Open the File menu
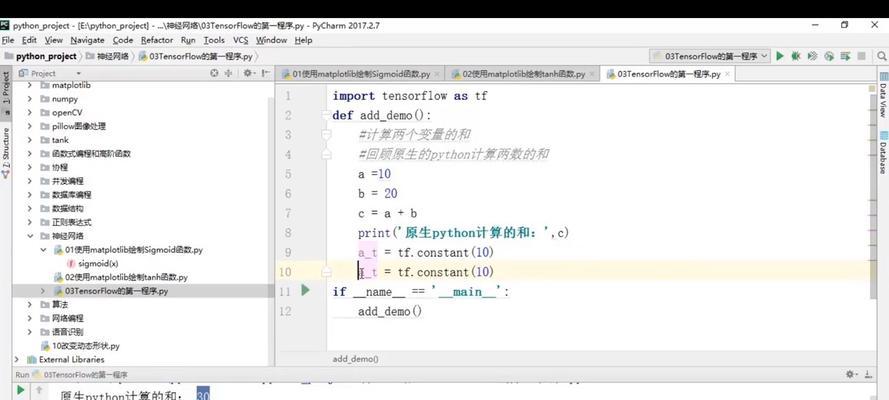 (8, 40)
